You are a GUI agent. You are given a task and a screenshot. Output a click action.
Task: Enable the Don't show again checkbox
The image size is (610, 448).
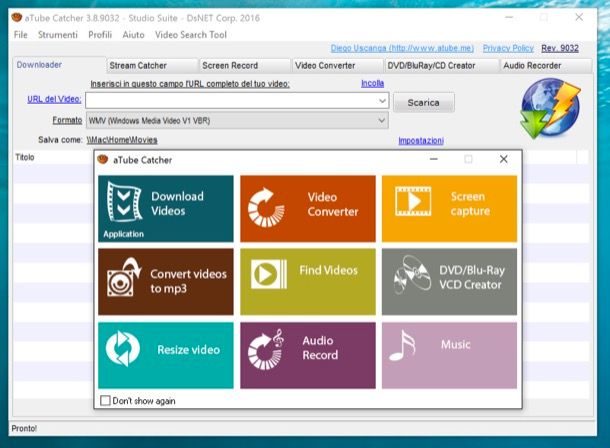point(106,400)
